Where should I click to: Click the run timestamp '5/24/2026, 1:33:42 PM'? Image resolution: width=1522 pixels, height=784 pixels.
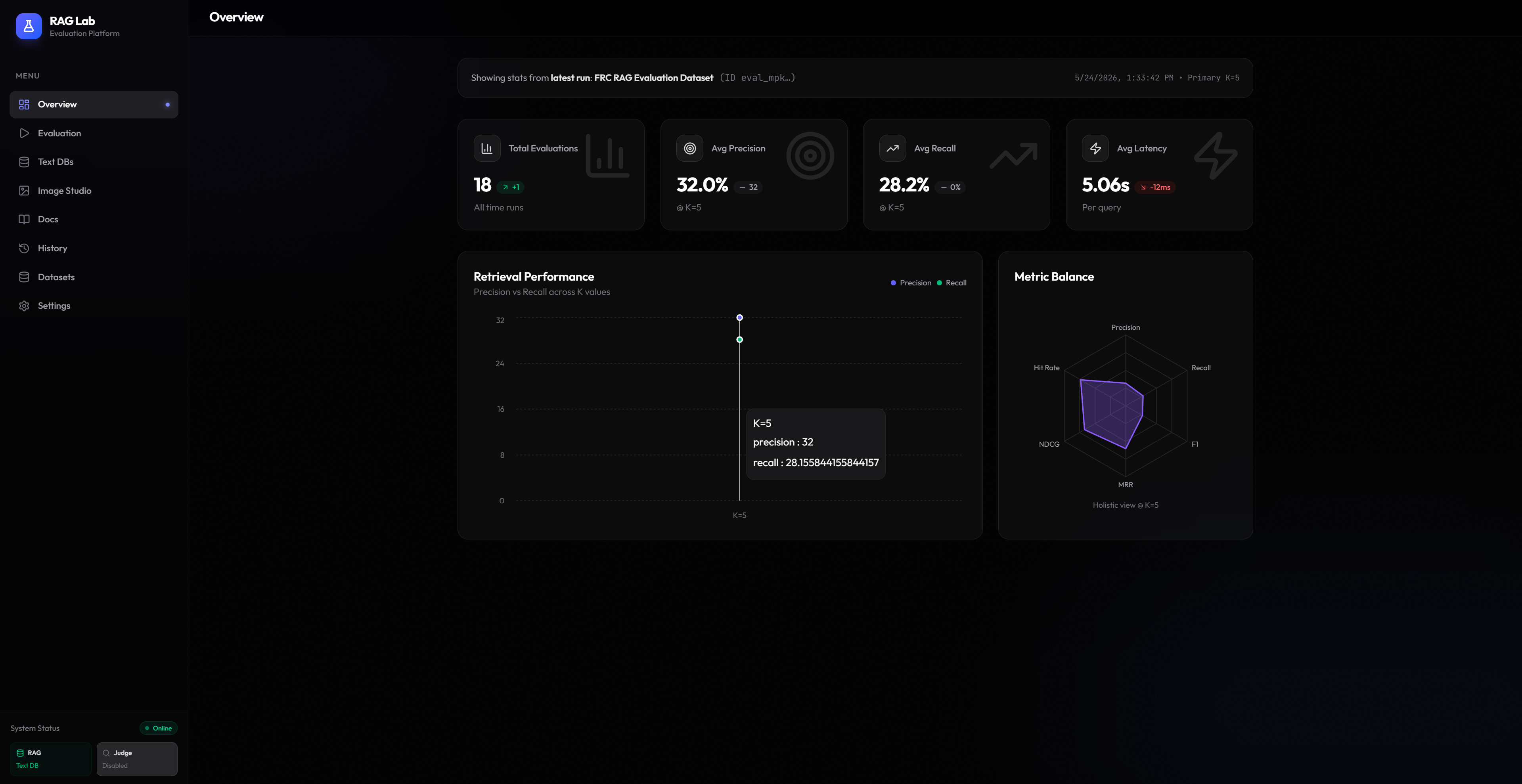click(x=1124, y=78)
